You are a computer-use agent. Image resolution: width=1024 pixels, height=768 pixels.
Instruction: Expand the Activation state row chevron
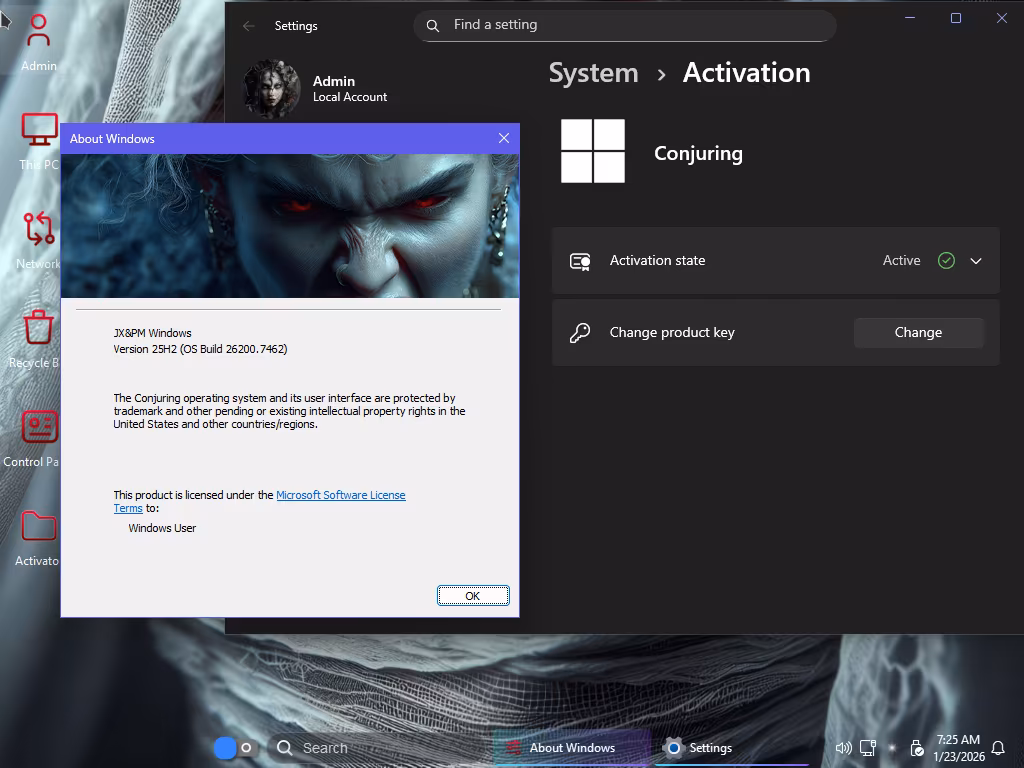pos(976,261)
